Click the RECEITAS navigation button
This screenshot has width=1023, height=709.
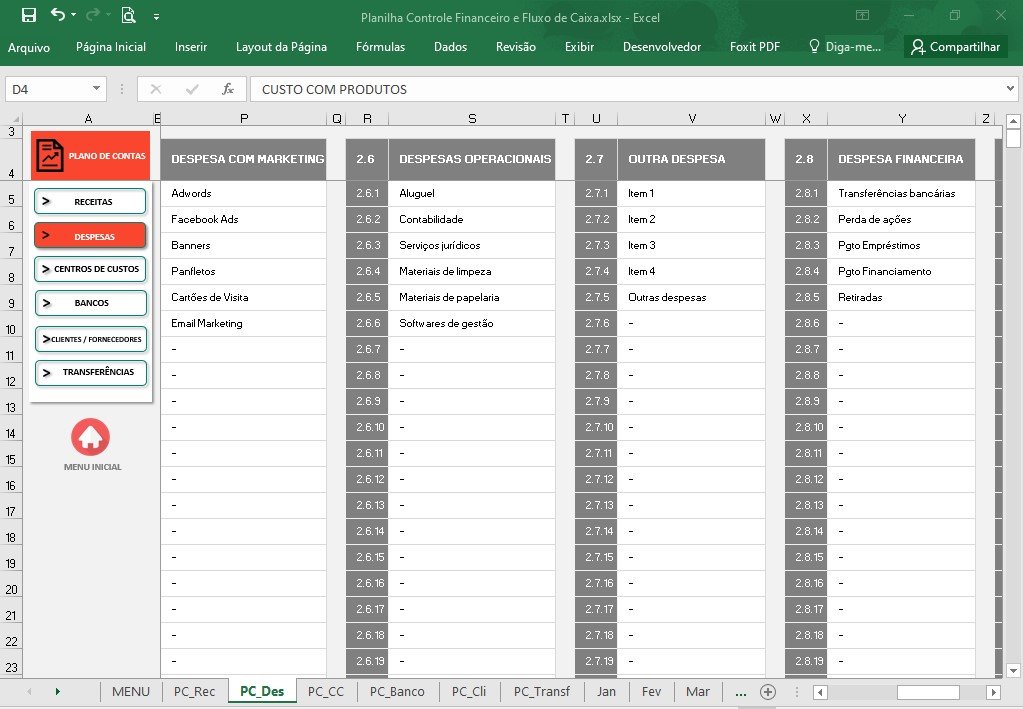(x=90, y=202)
